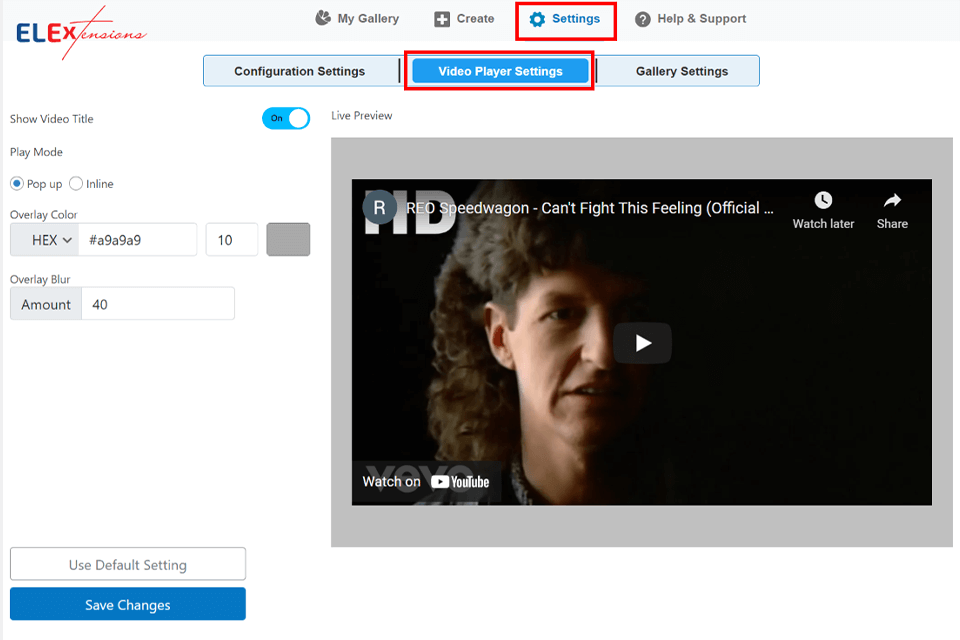Click the #a9a9a9 hex color field
This screenshot has width=960, height=640.
coord(138,240)
